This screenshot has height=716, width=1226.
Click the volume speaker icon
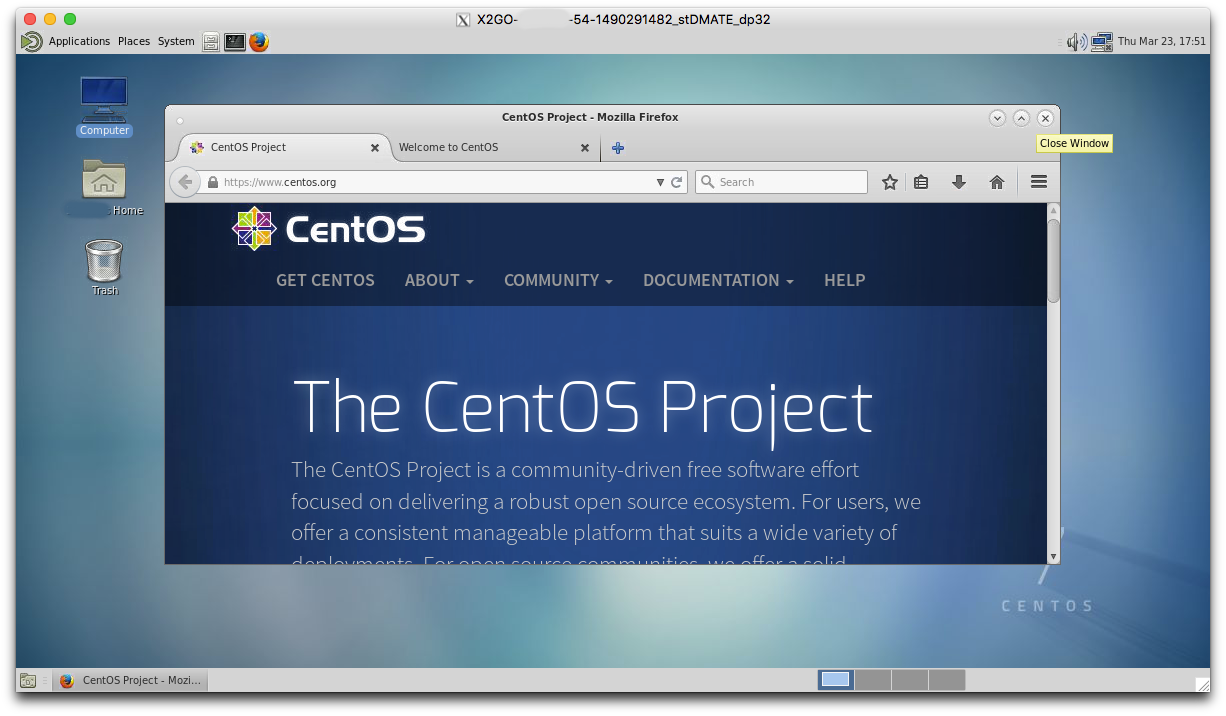(x=1075, y=41)
